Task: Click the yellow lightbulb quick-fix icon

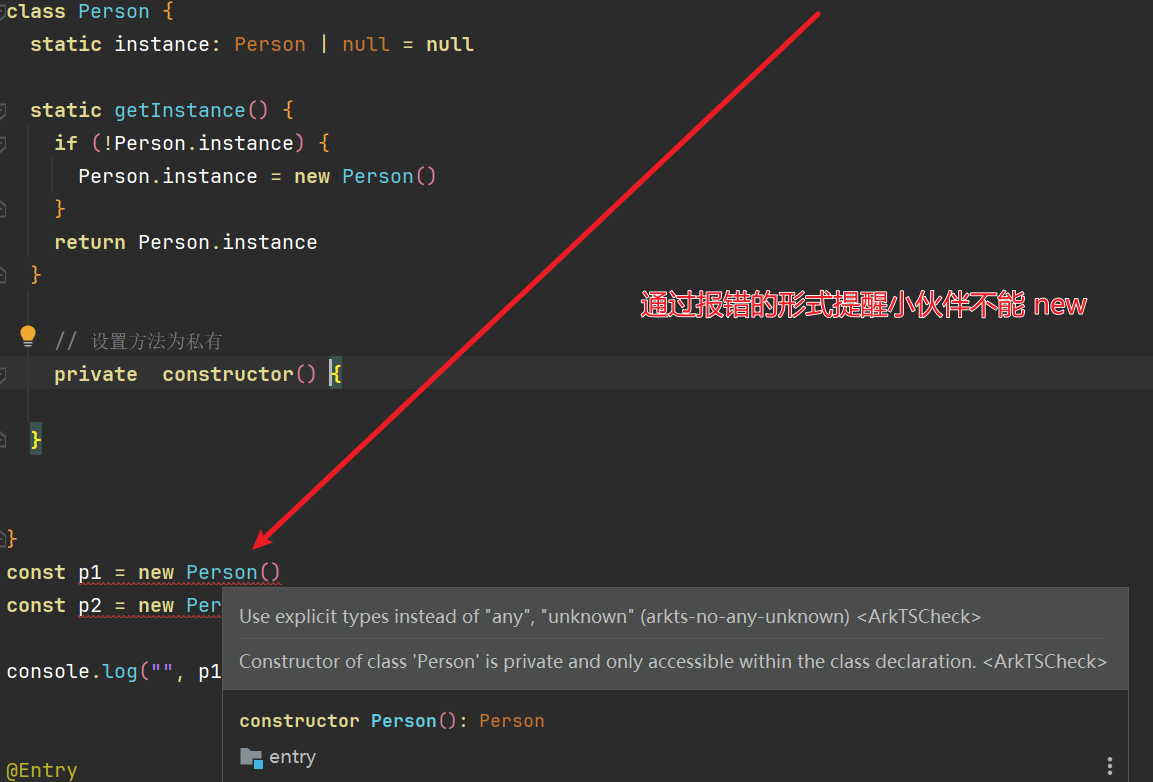Action: (28, 336)
